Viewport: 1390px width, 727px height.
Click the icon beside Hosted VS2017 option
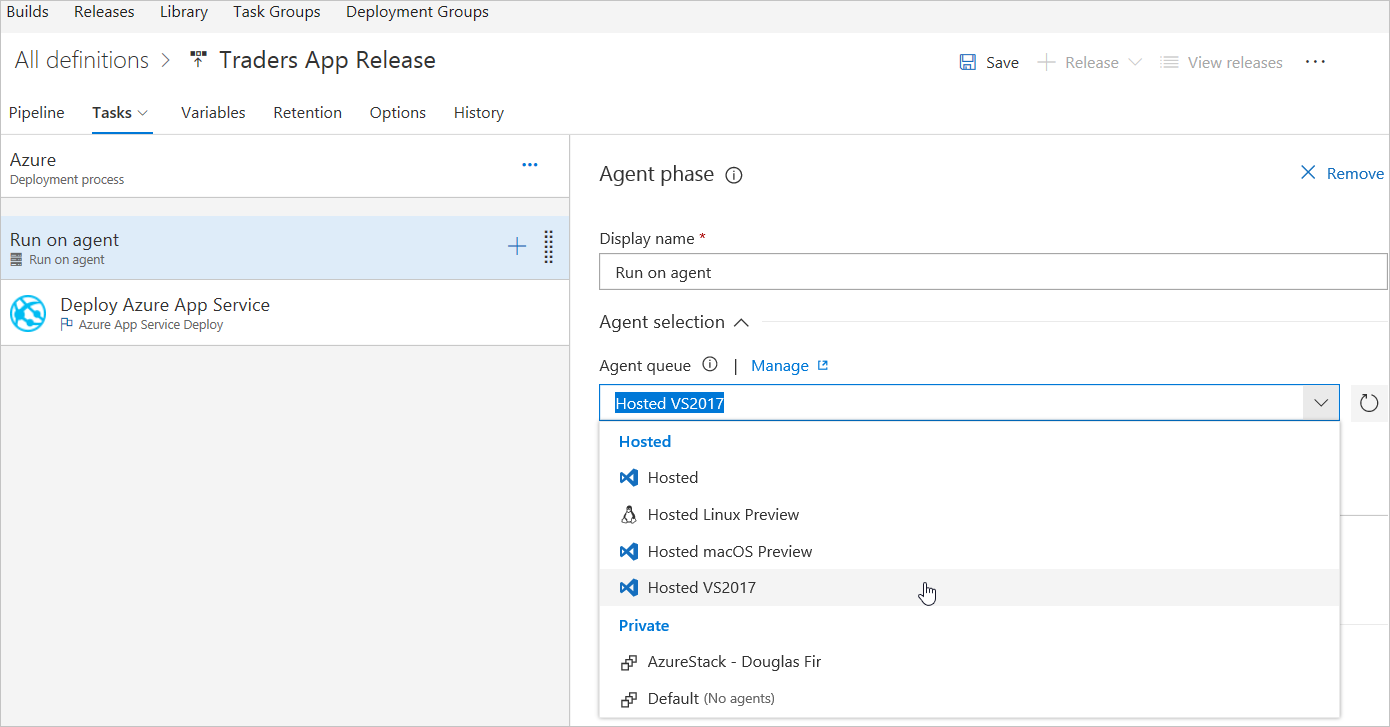pos(629,587)
